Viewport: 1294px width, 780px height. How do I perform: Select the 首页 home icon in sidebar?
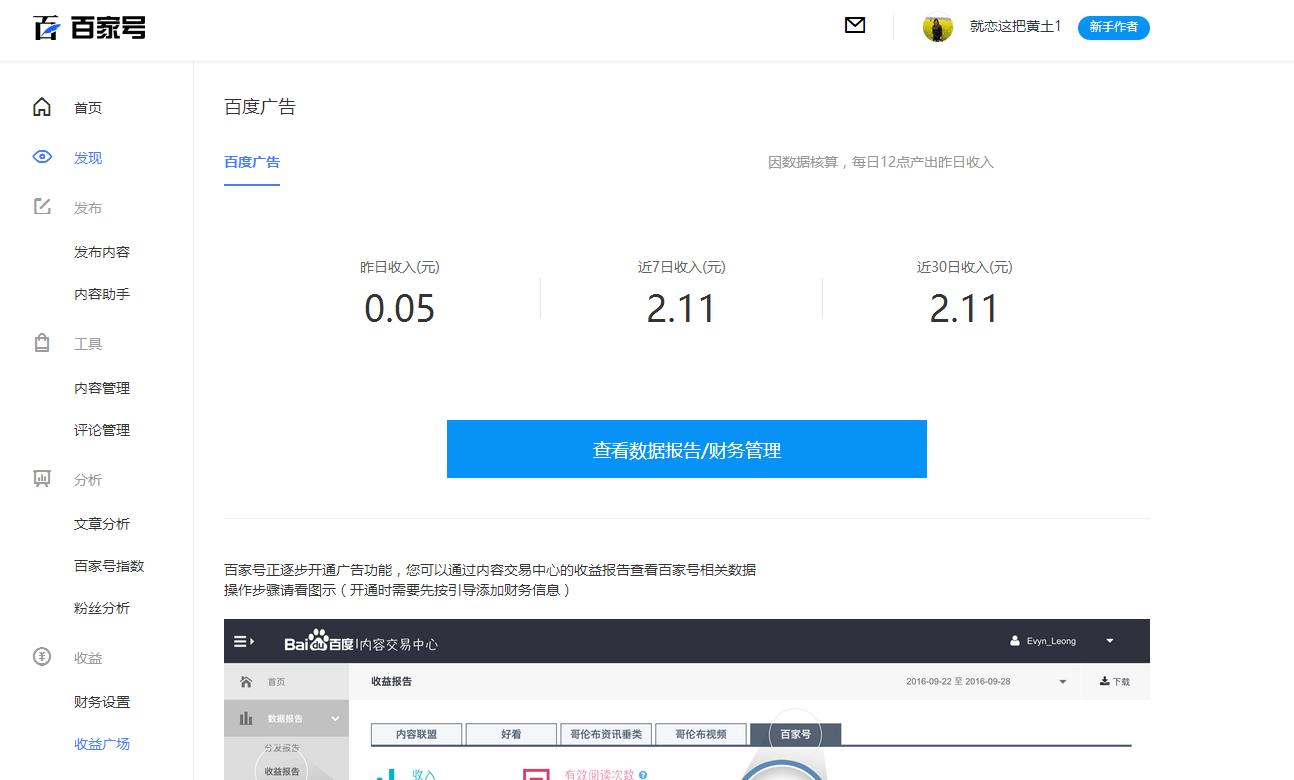(41, 106)
